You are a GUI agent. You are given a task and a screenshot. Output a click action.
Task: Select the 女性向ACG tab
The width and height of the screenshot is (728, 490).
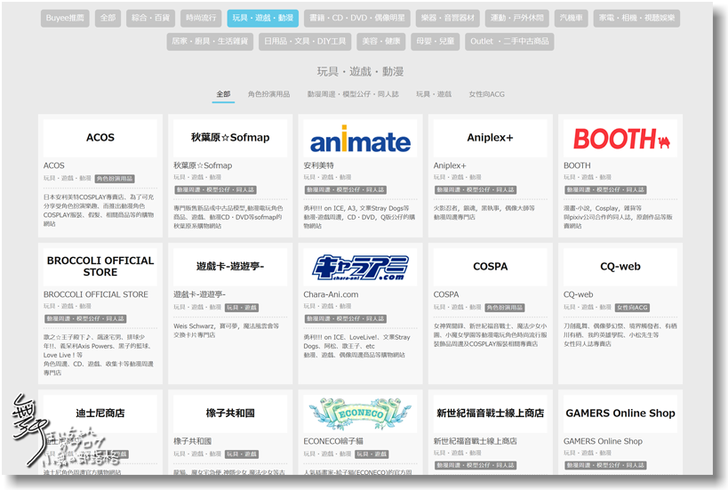487,94
